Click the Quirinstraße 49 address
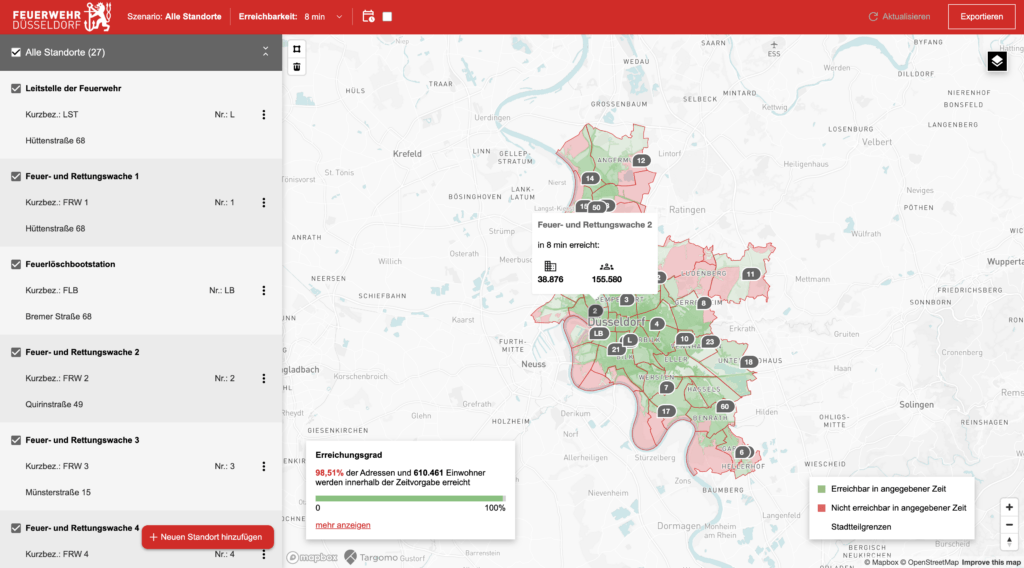 tap(54, 404)
